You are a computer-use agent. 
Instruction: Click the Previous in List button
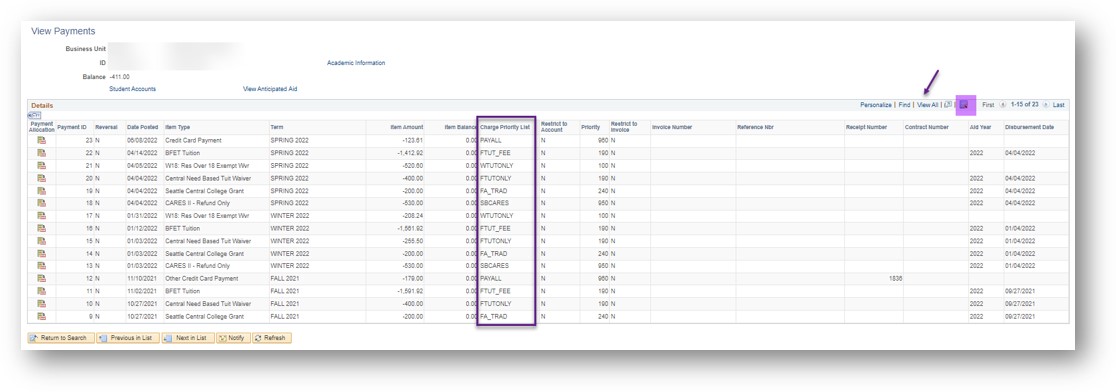click(x=128, y=338)
